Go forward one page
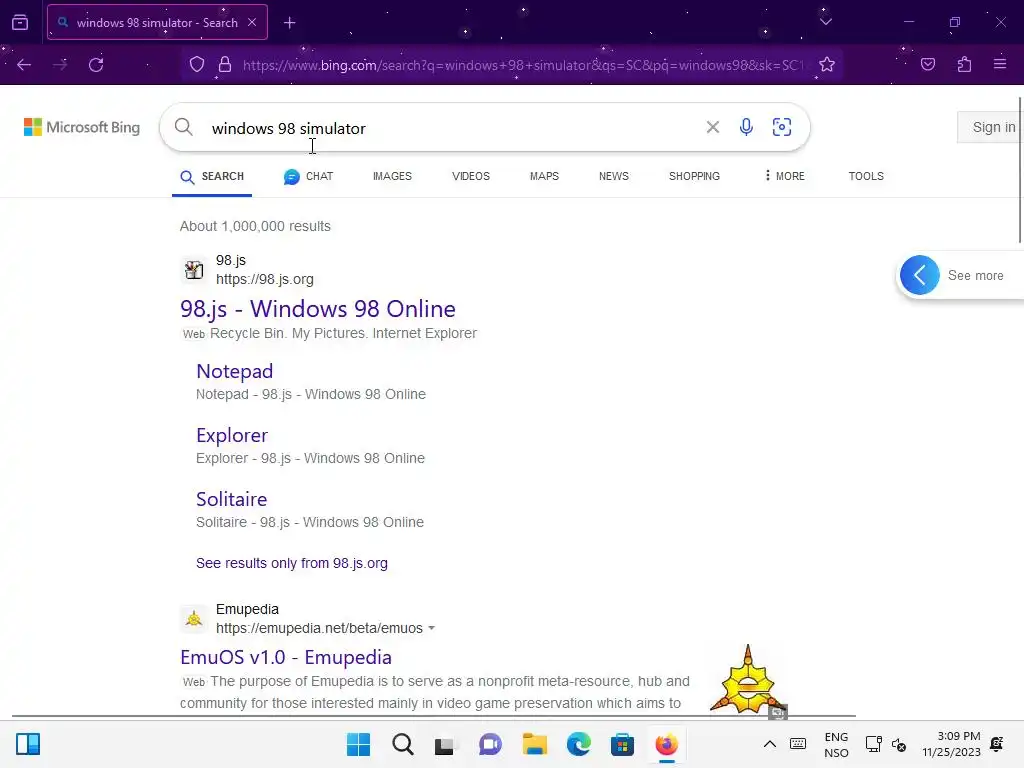This screenshot has height=768, width=1024. point(60,65)
